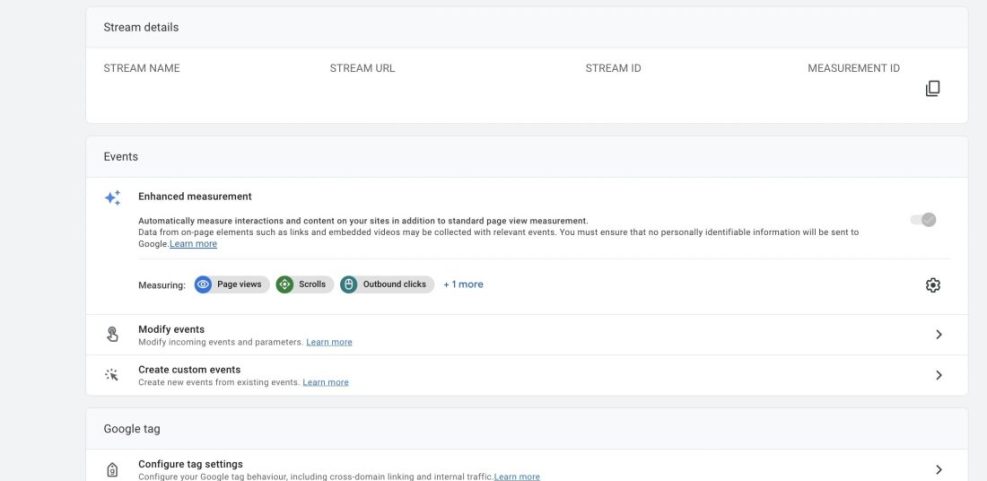Screen dimensions: 987x481
Task: Copy the Measurement ID with the copy icon
Action: click(932, 88)
